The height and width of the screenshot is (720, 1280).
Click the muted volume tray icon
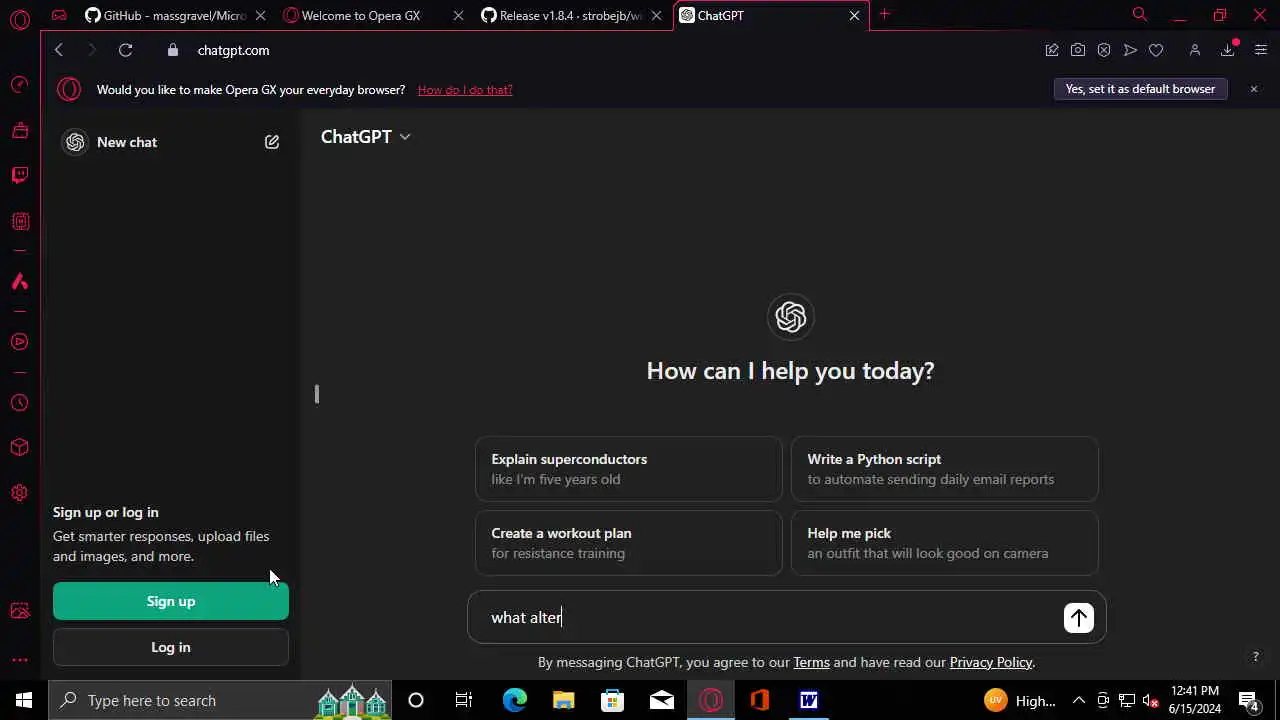[x=1151, y=700]
